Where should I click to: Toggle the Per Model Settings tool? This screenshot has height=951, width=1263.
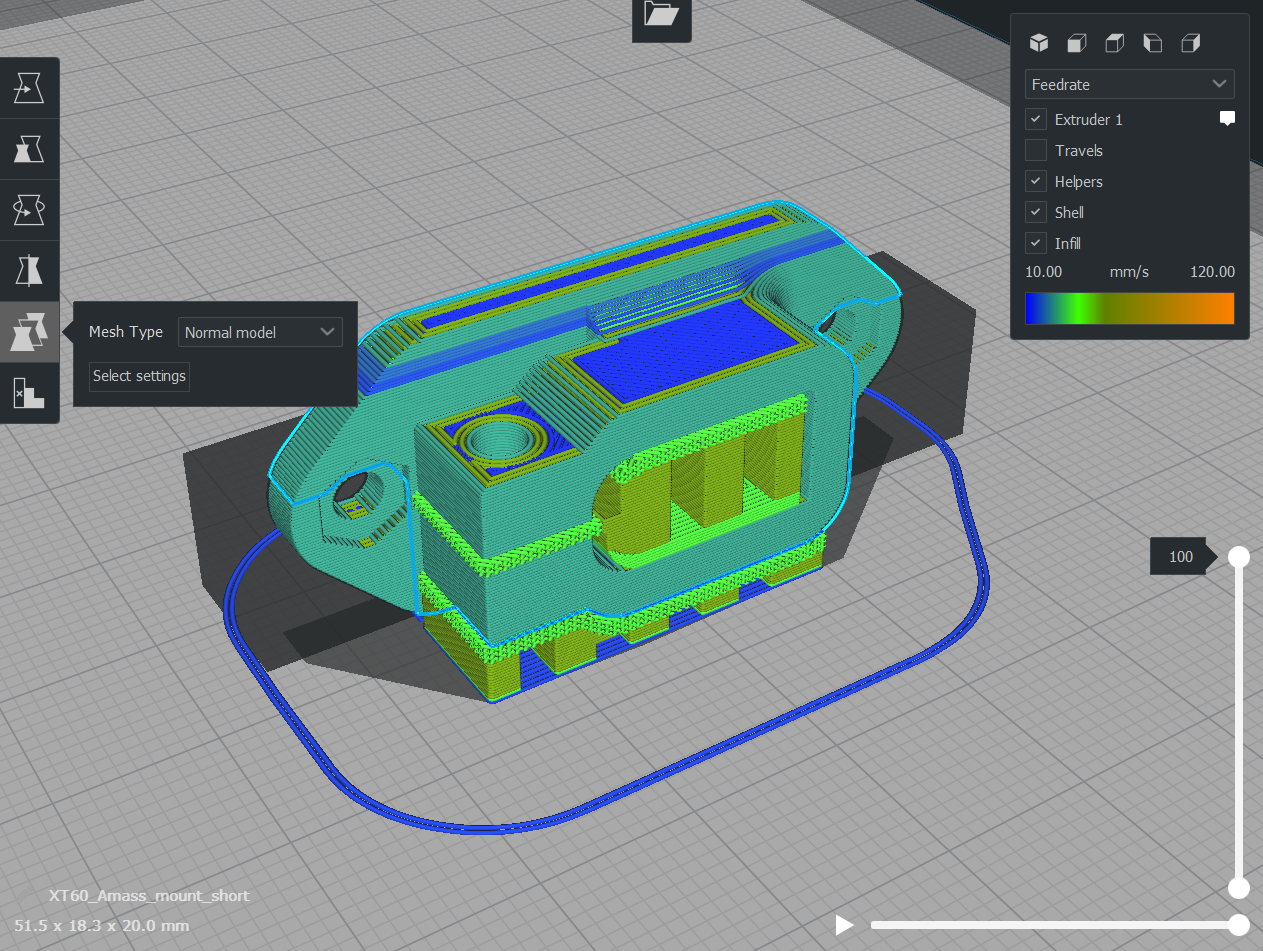(29, 332)
